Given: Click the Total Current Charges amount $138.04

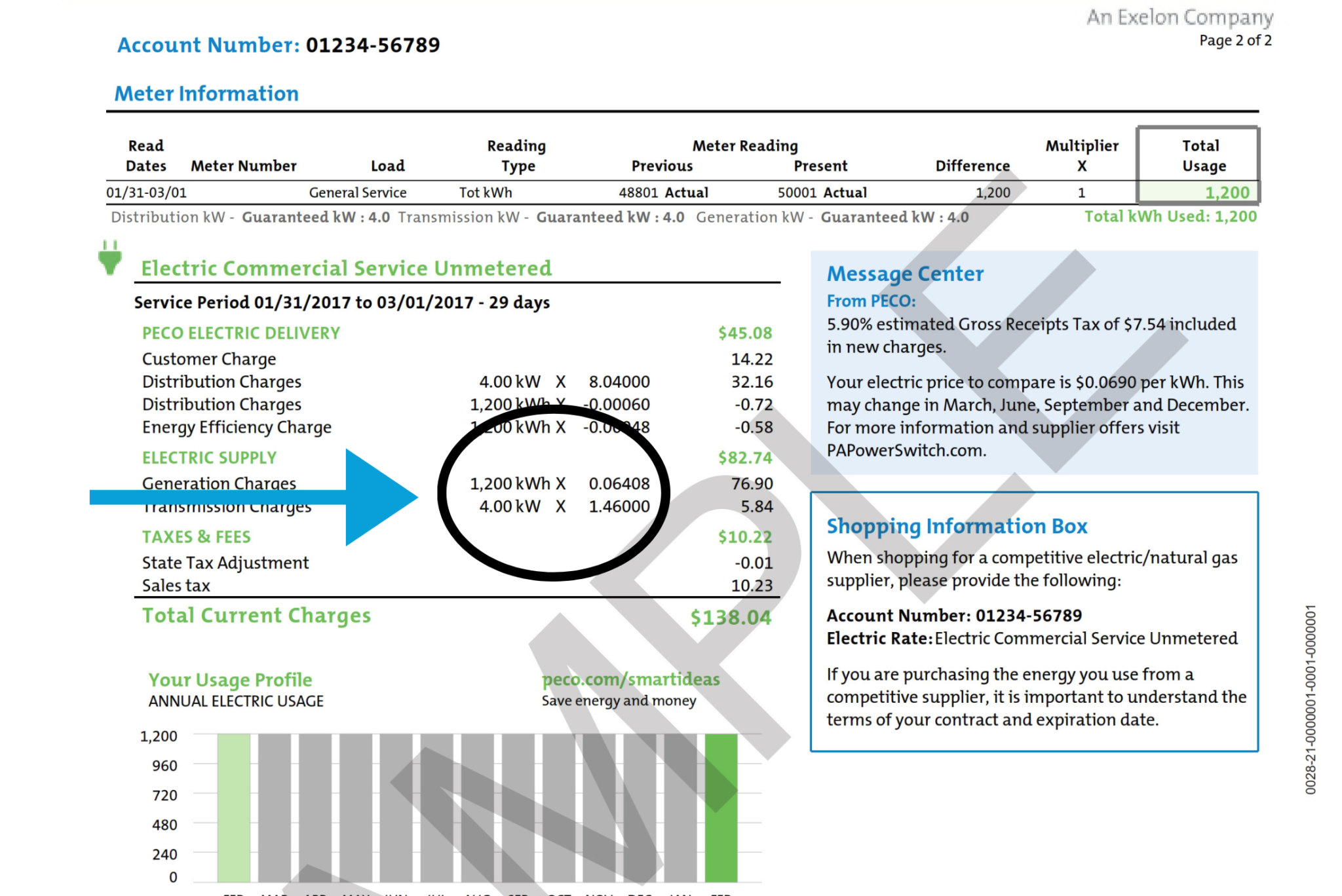Looking at the screenshot, I should [731, 617].
